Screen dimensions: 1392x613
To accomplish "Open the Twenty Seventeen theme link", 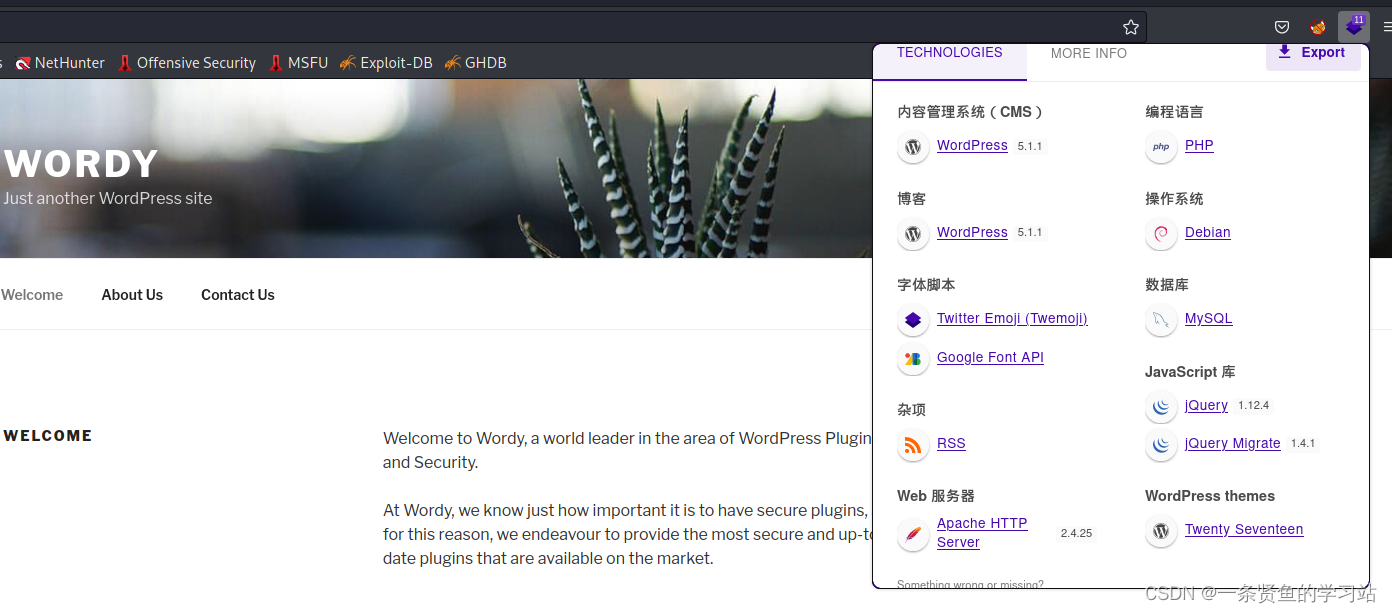I will tap(1244, 529).
